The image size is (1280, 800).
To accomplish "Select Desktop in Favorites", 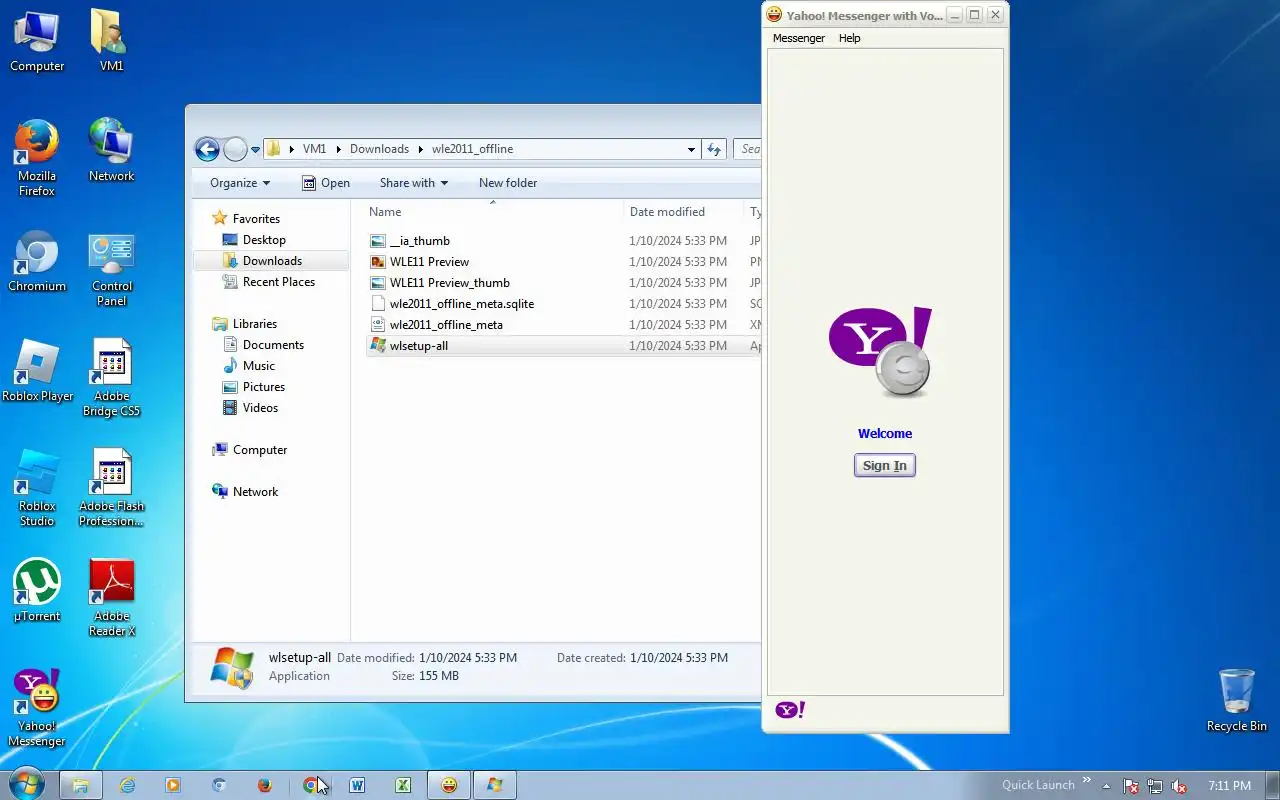I will [x=264, y=240].
